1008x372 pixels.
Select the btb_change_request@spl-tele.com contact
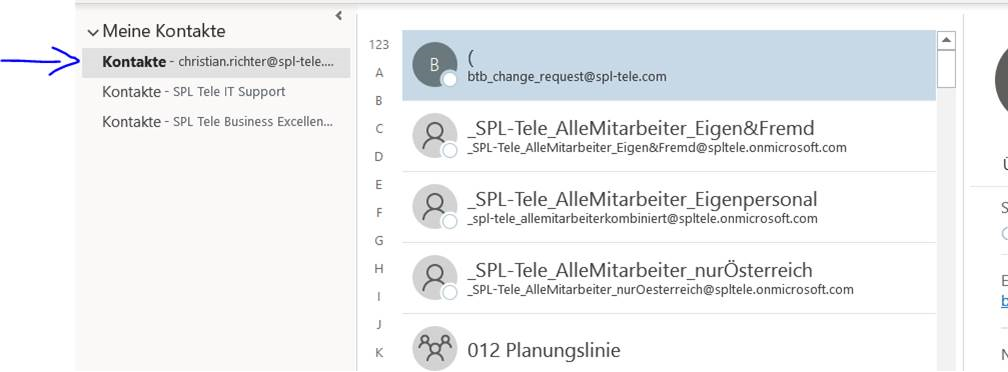(x=669, y=66)
